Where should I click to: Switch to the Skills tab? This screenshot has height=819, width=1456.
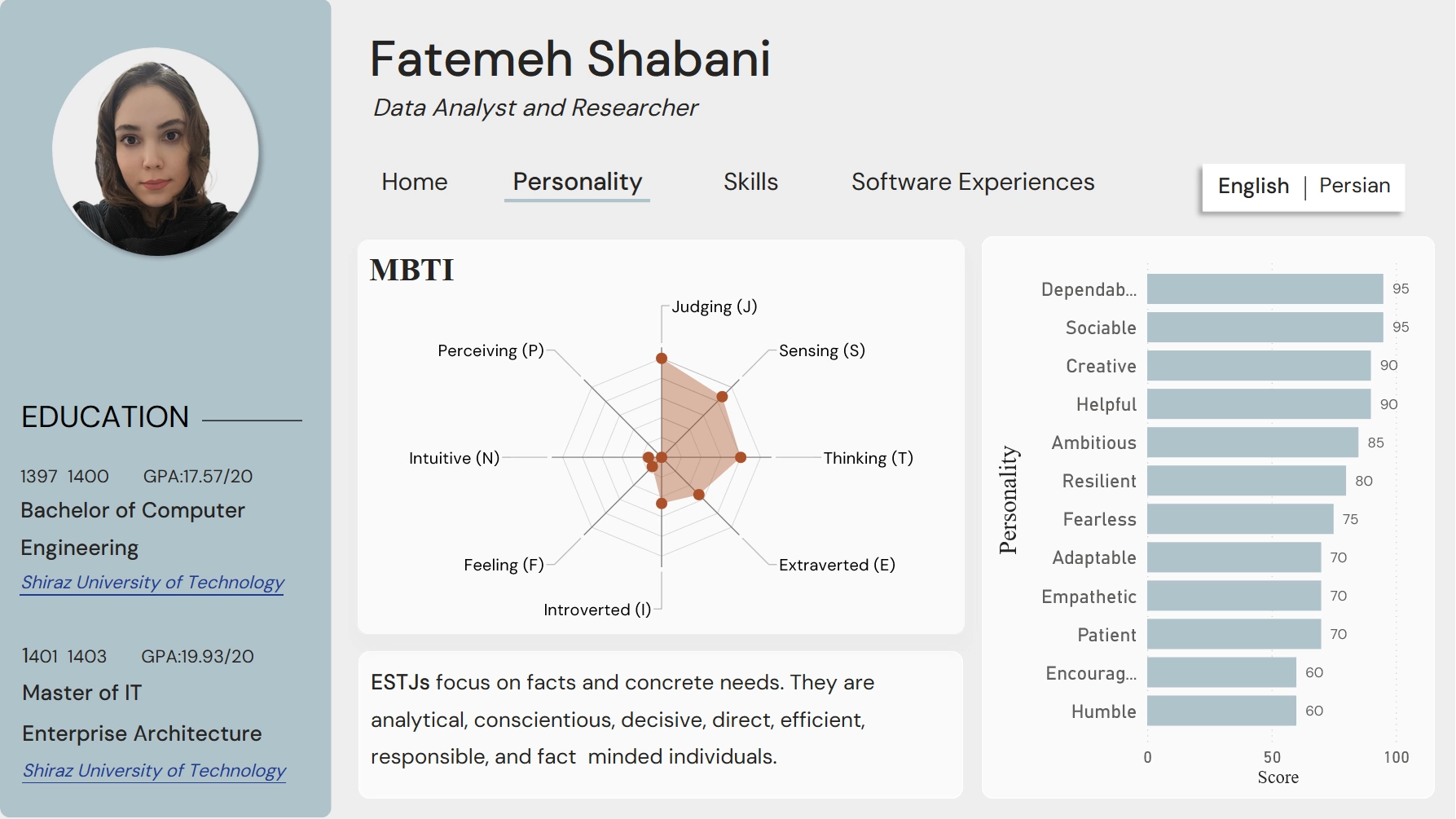click(x=750, y=182)
